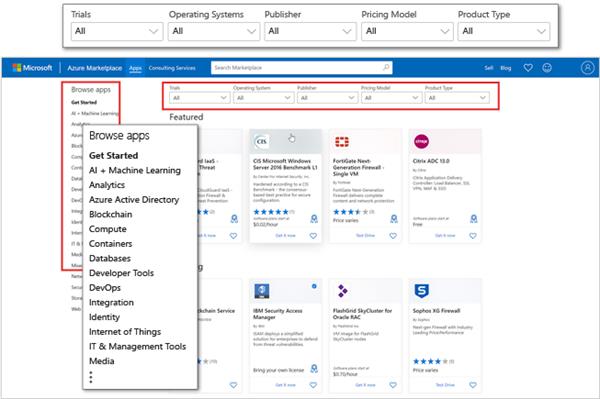Favorite the FortiGate Next-Generation Firewall card heart
This screenshot has height=399, width=600.
pyautogui.click(x=393, y=236)
